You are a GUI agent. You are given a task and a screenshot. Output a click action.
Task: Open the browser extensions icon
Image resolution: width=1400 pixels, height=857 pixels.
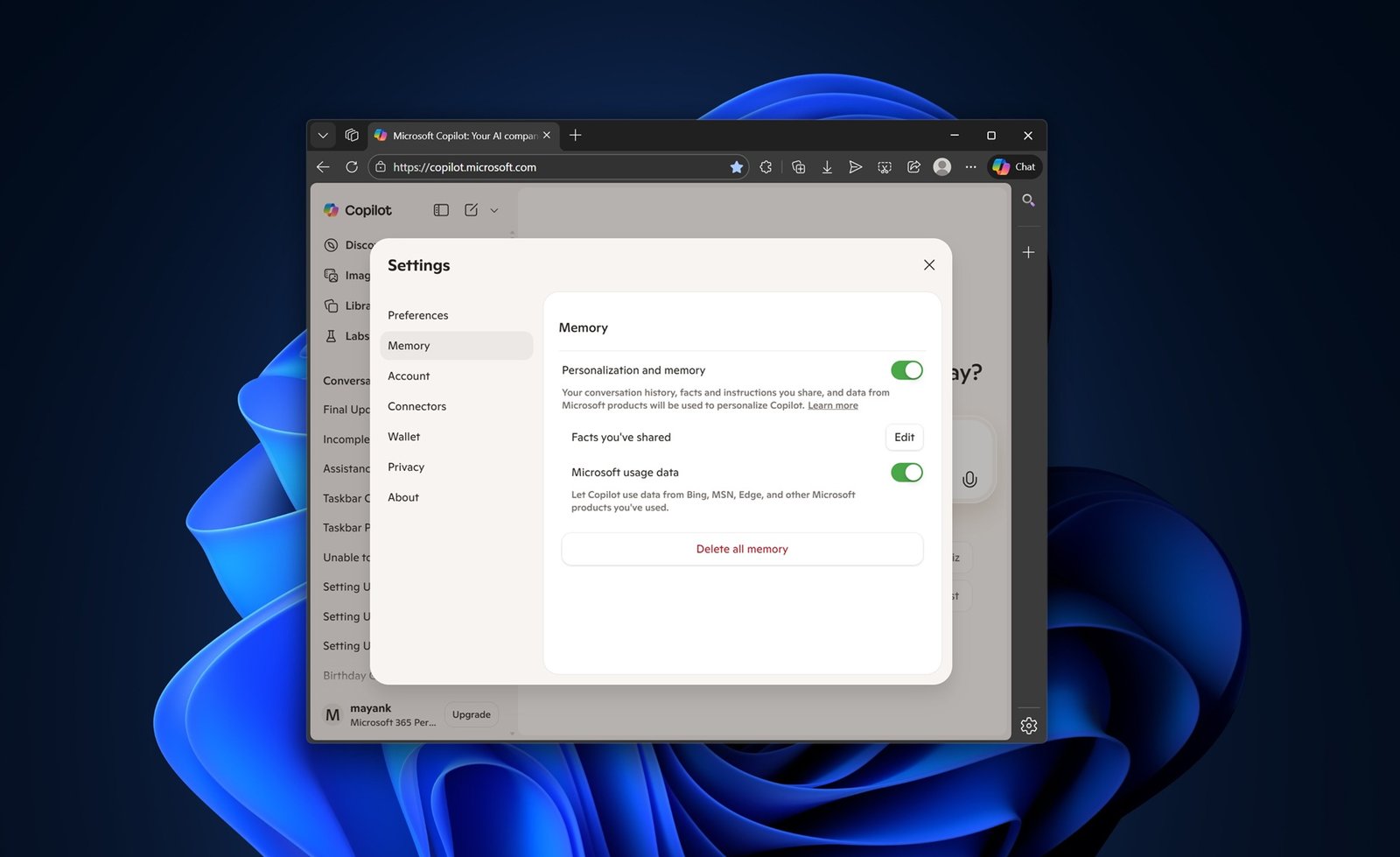click(766, 167)
